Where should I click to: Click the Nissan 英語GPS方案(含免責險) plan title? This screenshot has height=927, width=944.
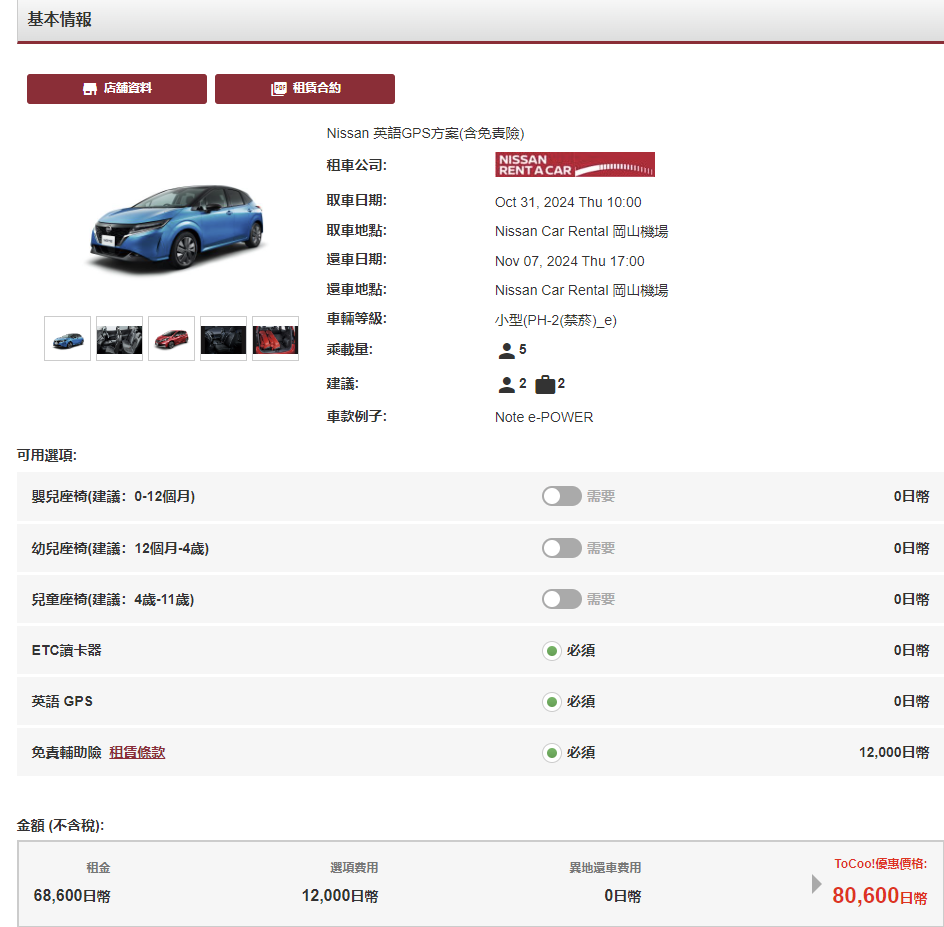tap(426, 133)
